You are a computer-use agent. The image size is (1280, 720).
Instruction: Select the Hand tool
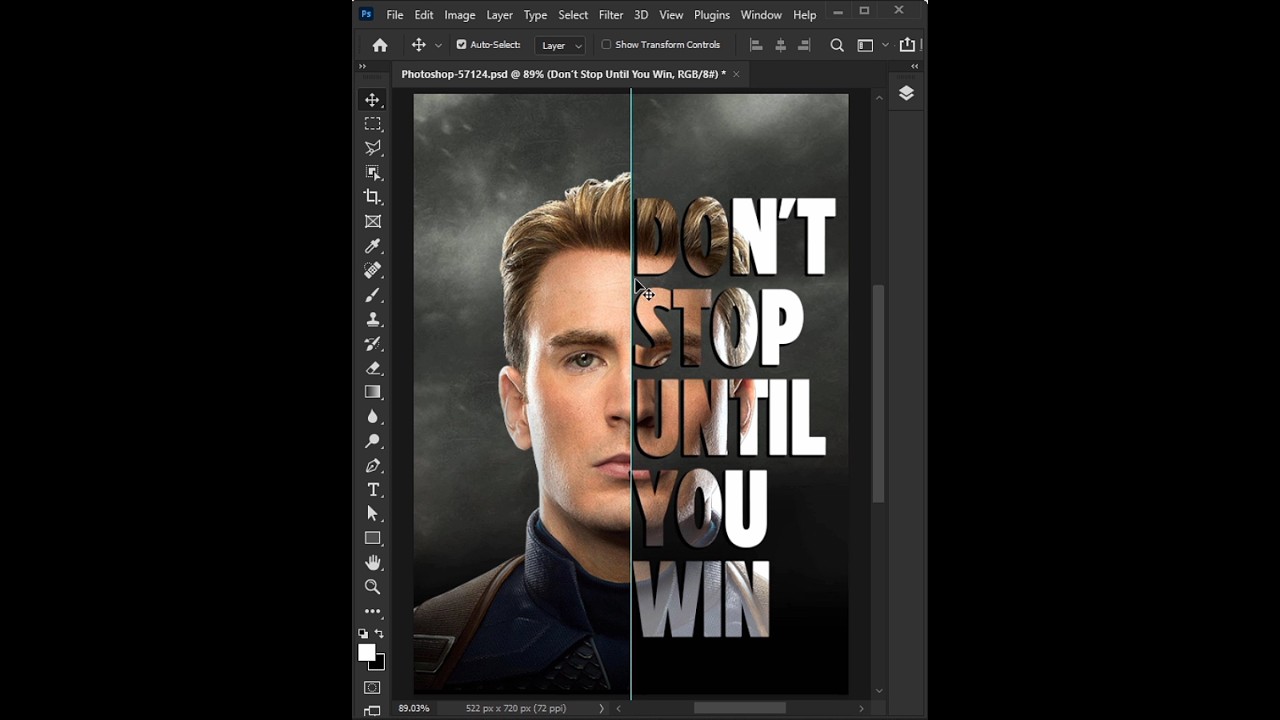pyautogui.click(x=372, y=562)
